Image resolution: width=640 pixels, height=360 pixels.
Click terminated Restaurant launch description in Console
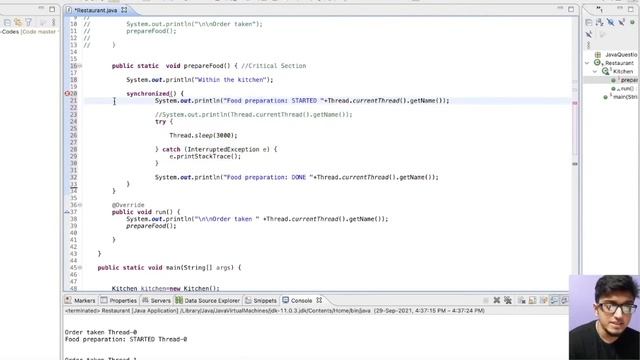[x=274, y=311]
